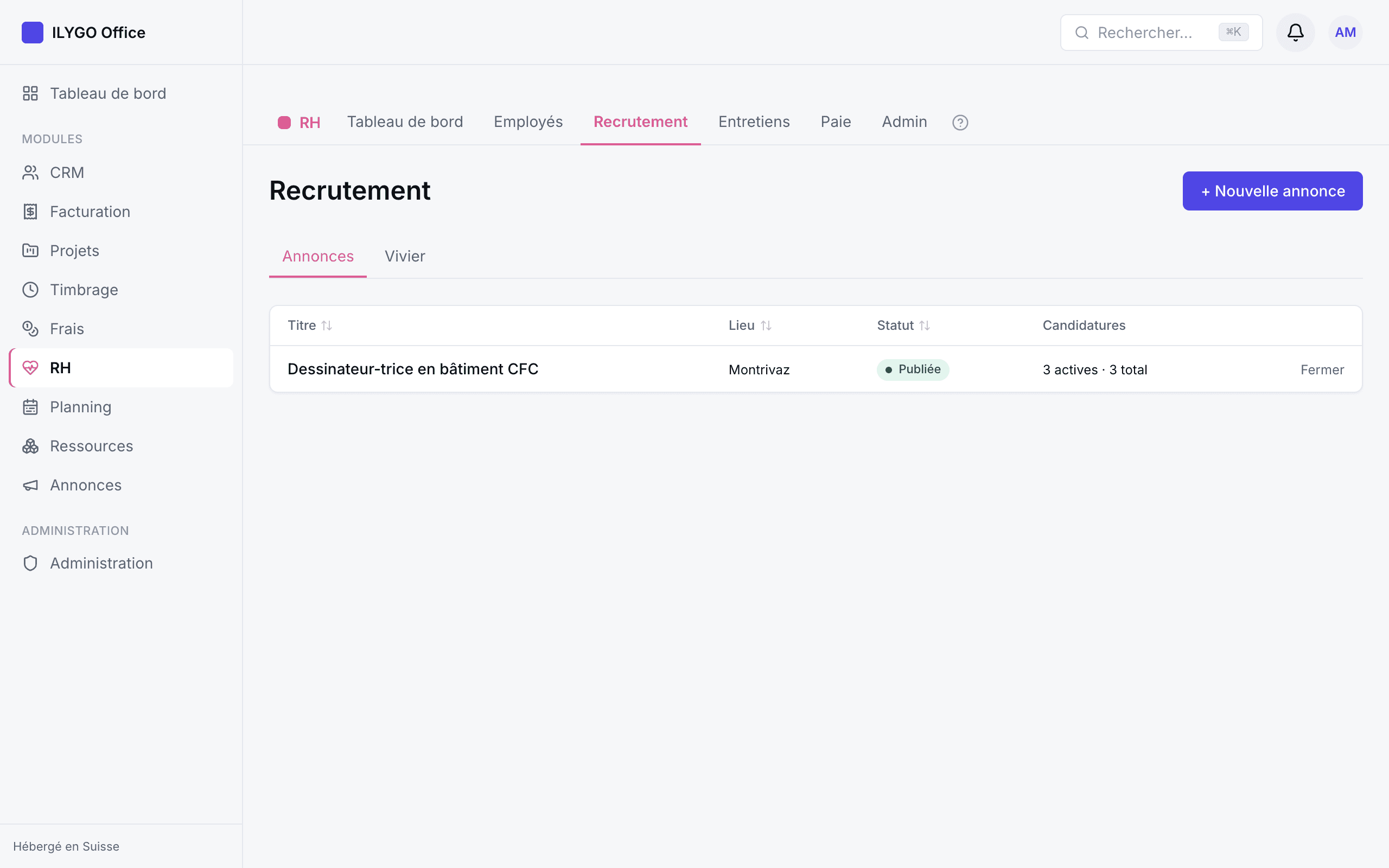Select the Annonces sub-tab
The height and width of the screenshot is (868, 1389).
pyautogui.click(x=317, y=256)
